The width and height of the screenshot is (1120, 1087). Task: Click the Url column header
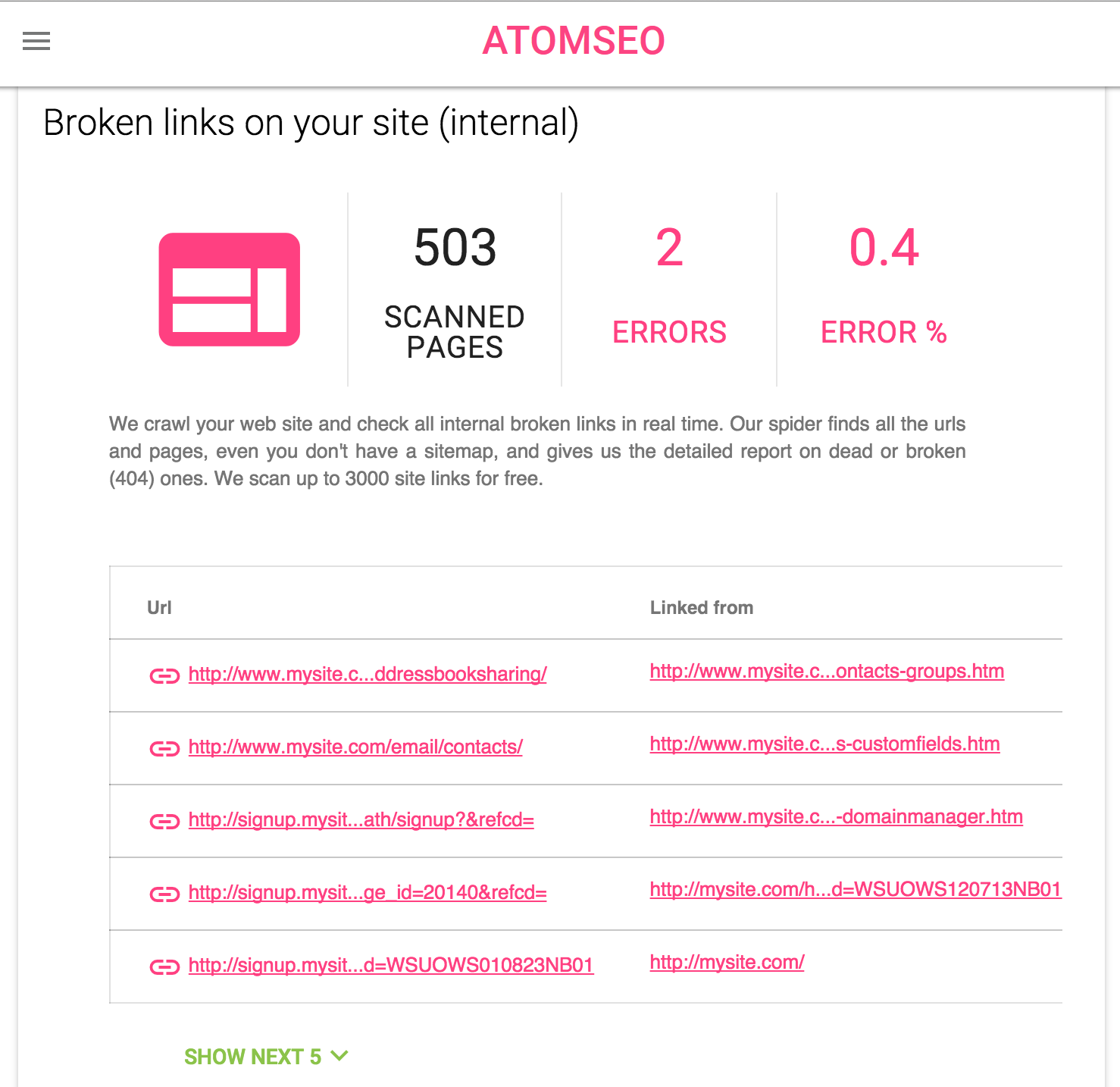tap(159, 606)
